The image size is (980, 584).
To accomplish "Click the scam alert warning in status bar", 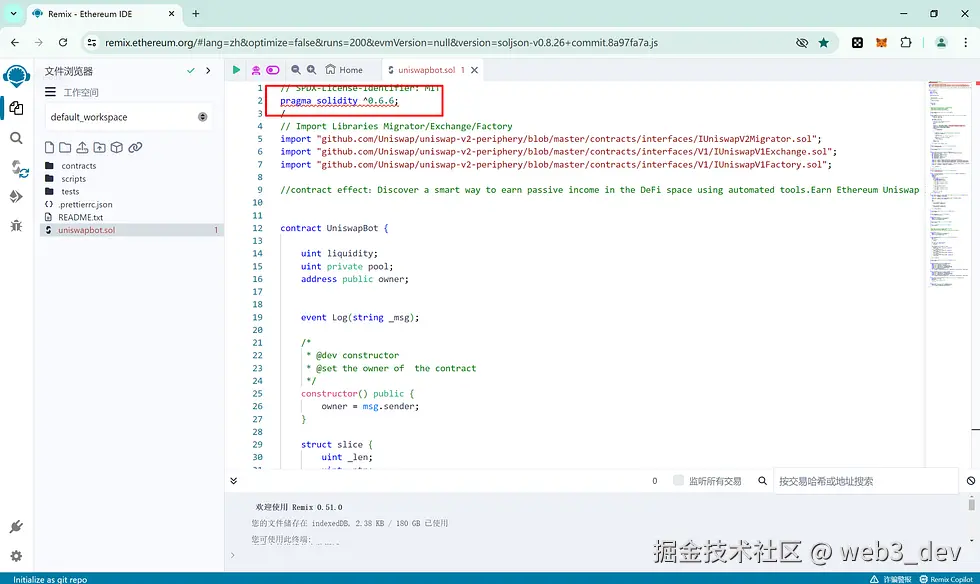I will tap(891, 580).
